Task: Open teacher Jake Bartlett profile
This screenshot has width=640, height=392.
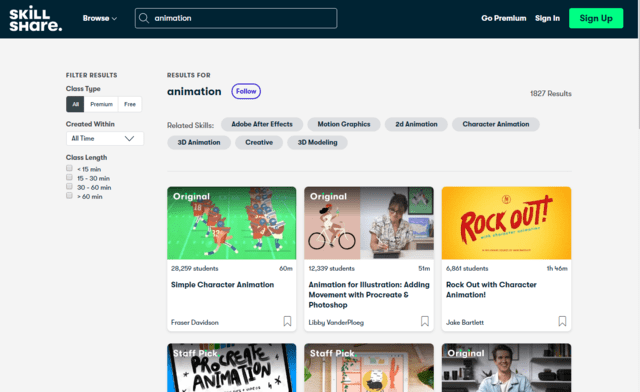Action: 465,323
